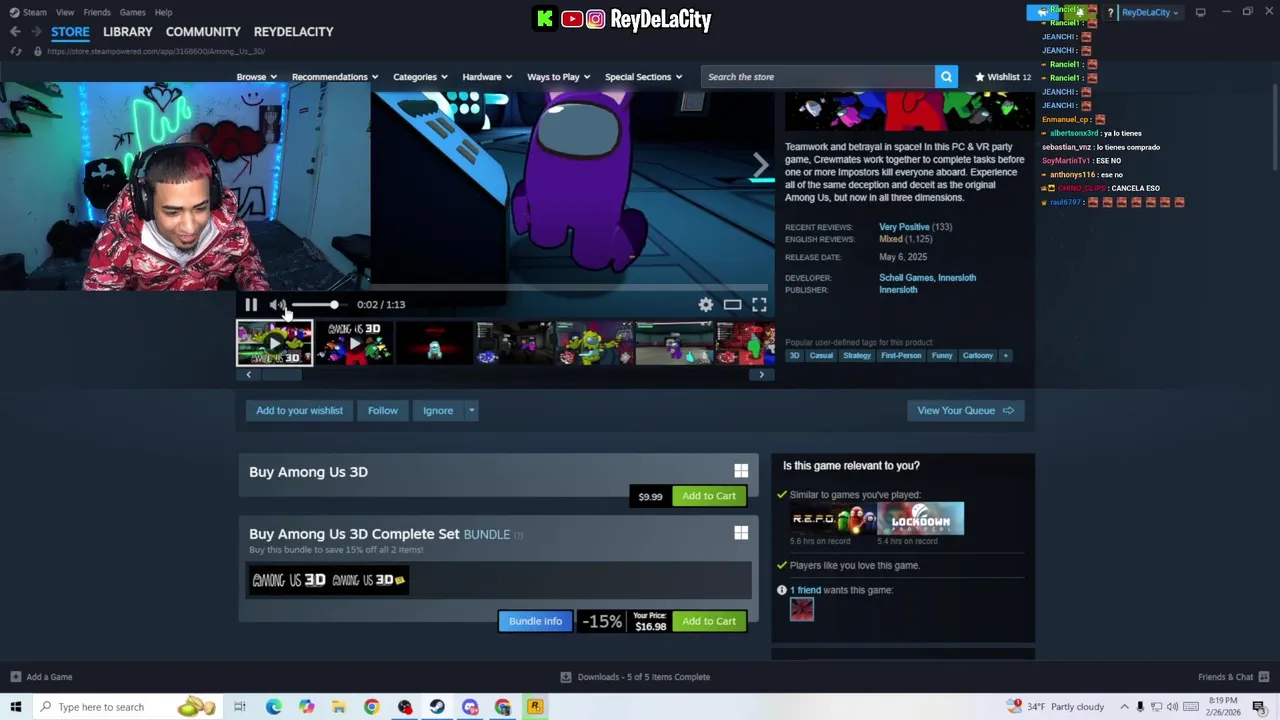Expand the Hardware dropdown
This screenshot has height=720, width=1280.
[x=486, y=77]
